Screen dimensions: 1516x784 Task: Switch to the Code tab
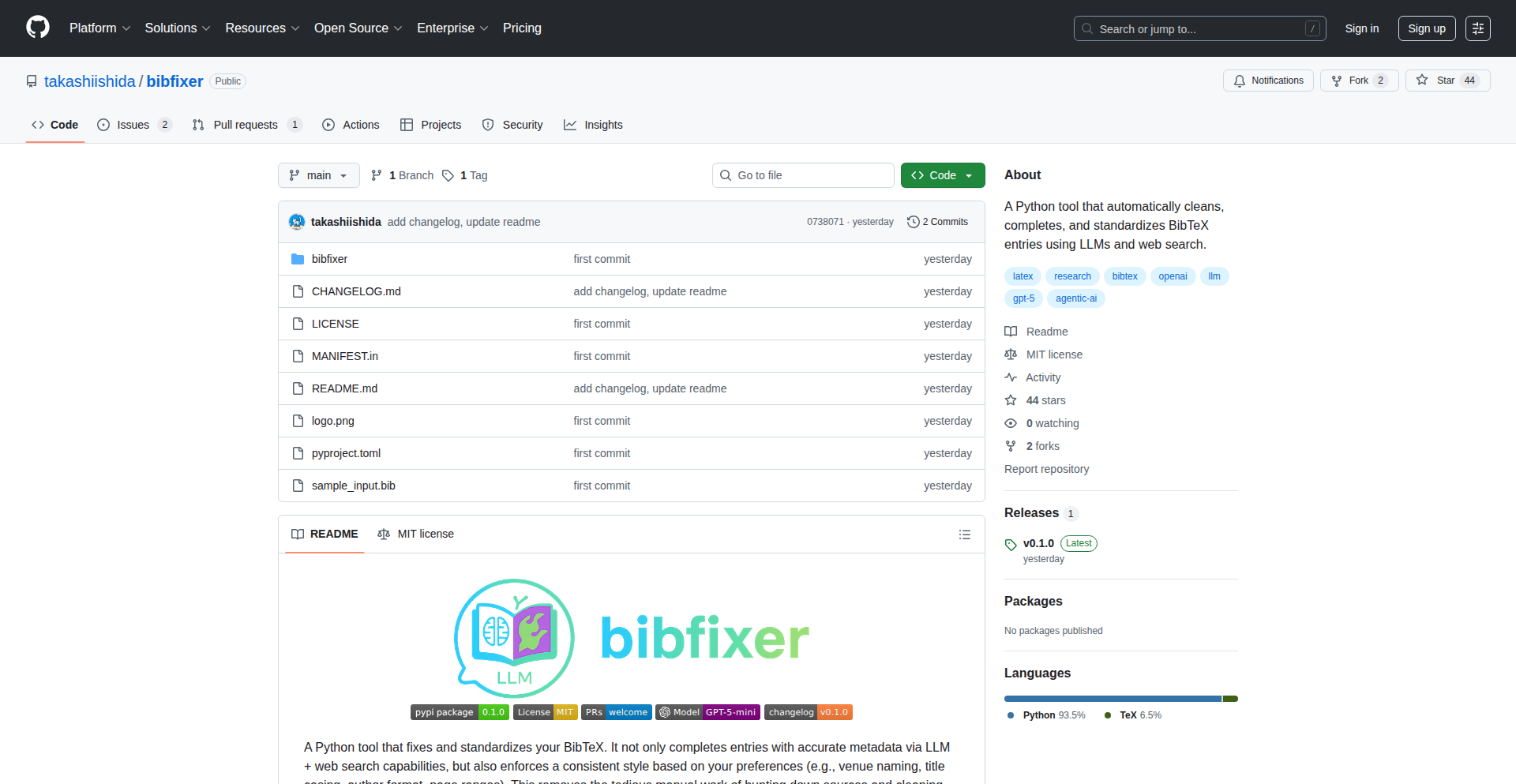55,125
